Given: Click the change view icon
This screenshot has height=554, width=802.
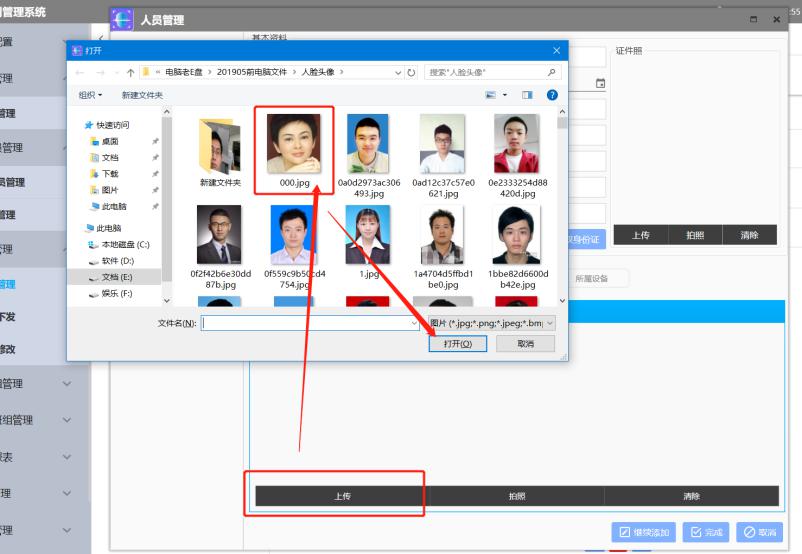Looking at the screenshot, I should pyautogui.click(x=491, y=95).
